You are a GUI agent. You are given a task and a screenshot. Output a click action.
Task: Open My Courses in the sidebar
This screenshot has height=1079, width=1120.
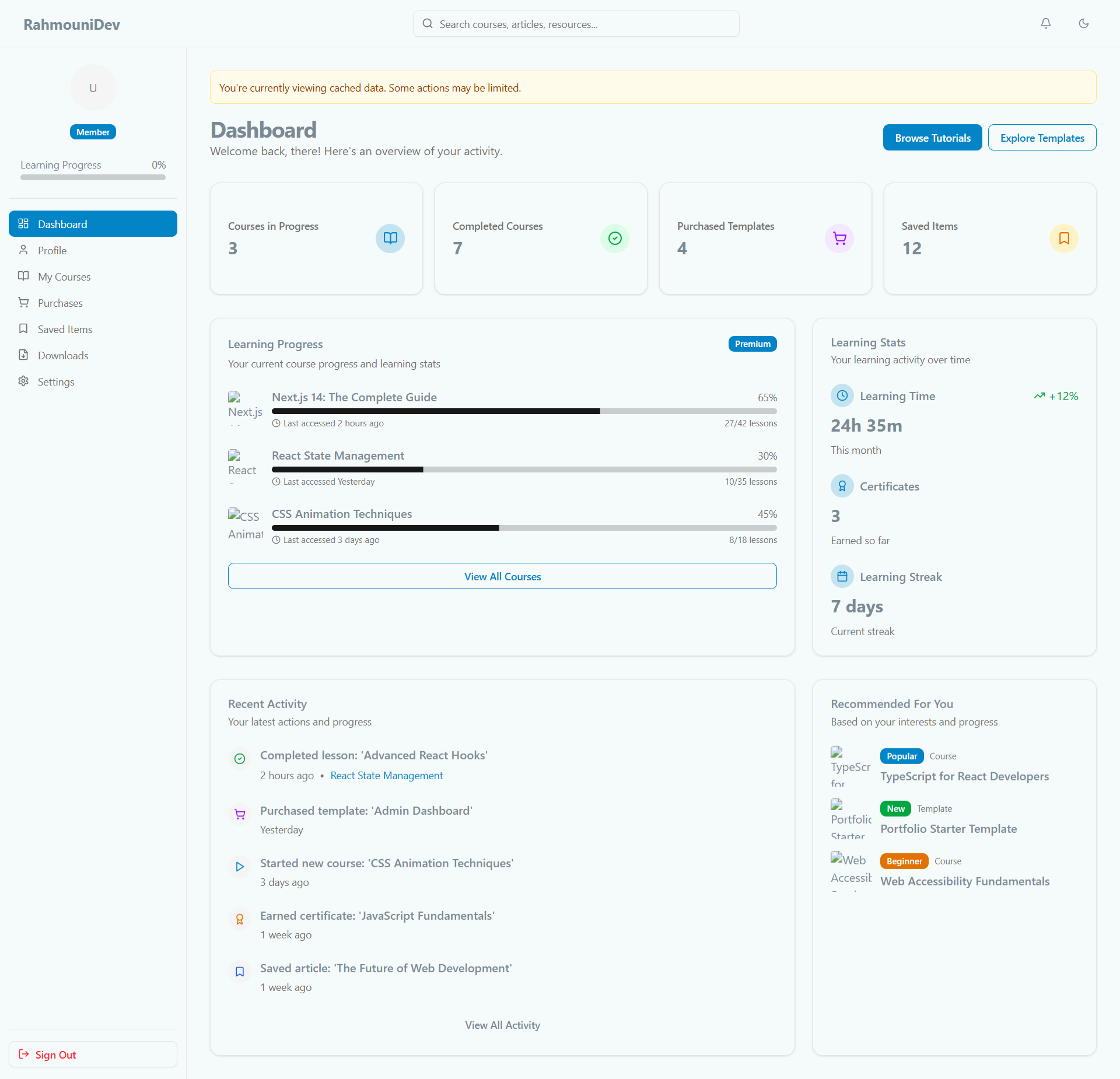pyautogui.click(x=64, y=276)
